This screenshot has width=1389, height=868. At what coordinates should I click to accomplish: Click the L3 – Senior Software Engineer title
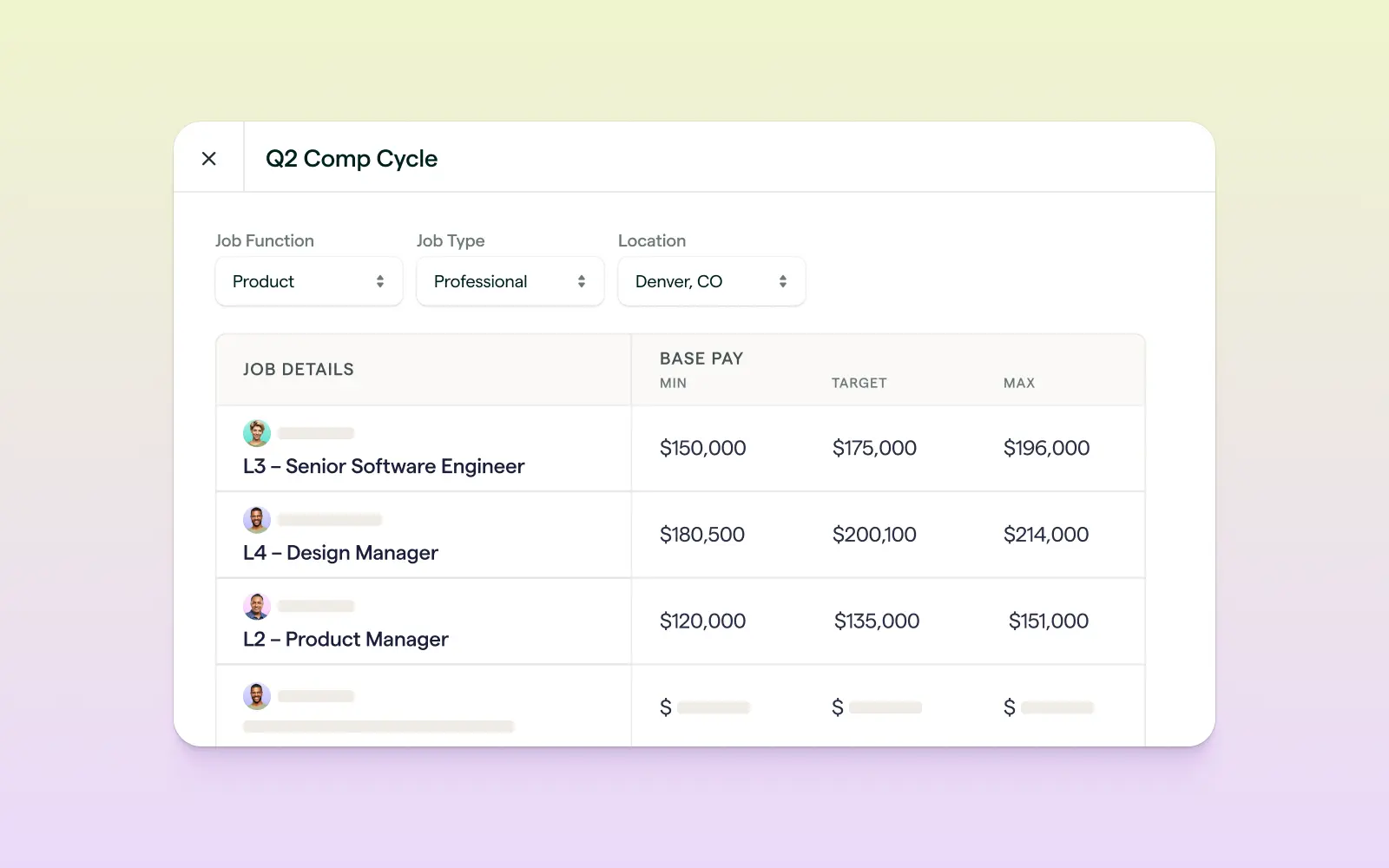(383, 466)
